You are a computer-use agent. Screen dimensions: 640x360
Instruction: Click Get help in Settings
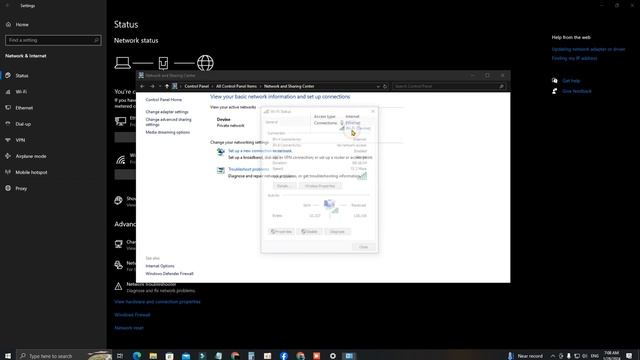(x=571, y=81)
